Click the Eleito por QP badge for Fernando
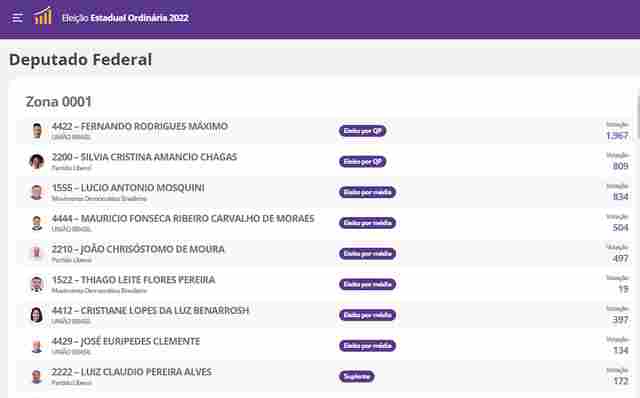This screenshot has height=398, width=640. tap(362, 131)
